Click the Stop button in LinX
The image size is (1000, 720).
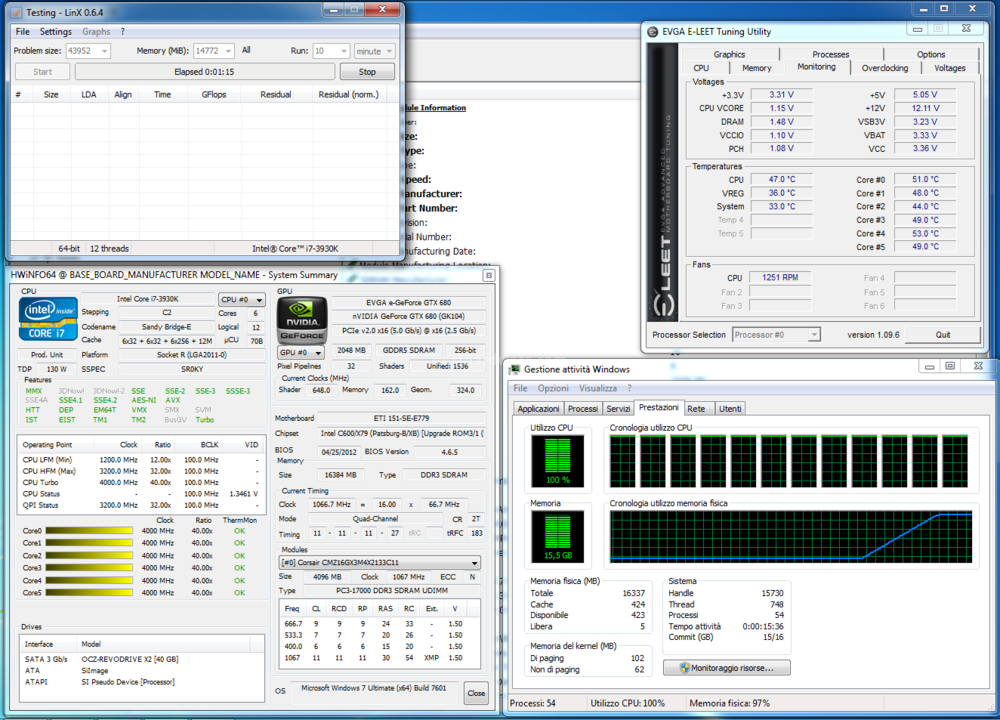click(x=367, y=72)
